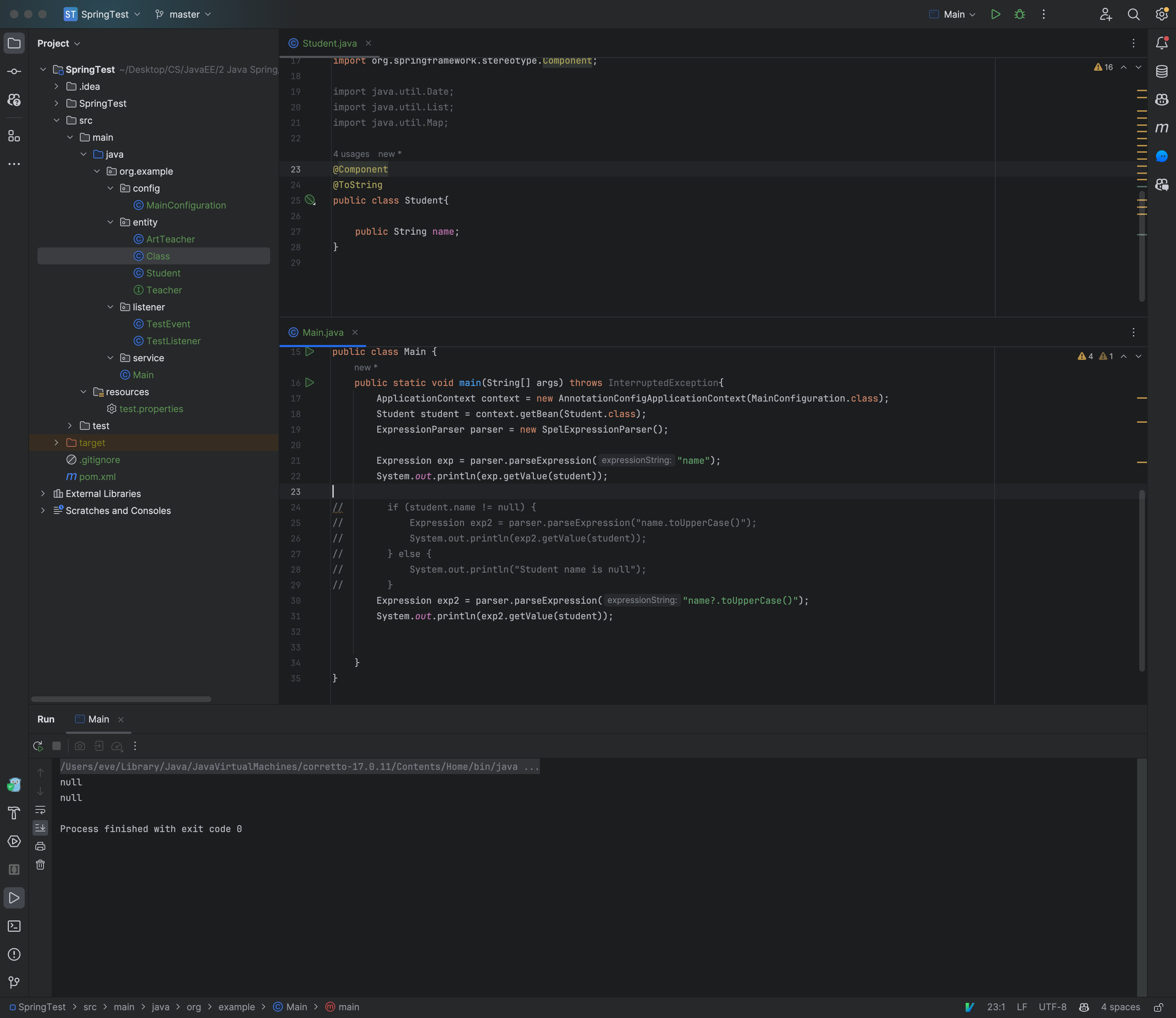Expand the External Libraries node
This screenshot has width=1176, height=1018.
click(43, 494)
